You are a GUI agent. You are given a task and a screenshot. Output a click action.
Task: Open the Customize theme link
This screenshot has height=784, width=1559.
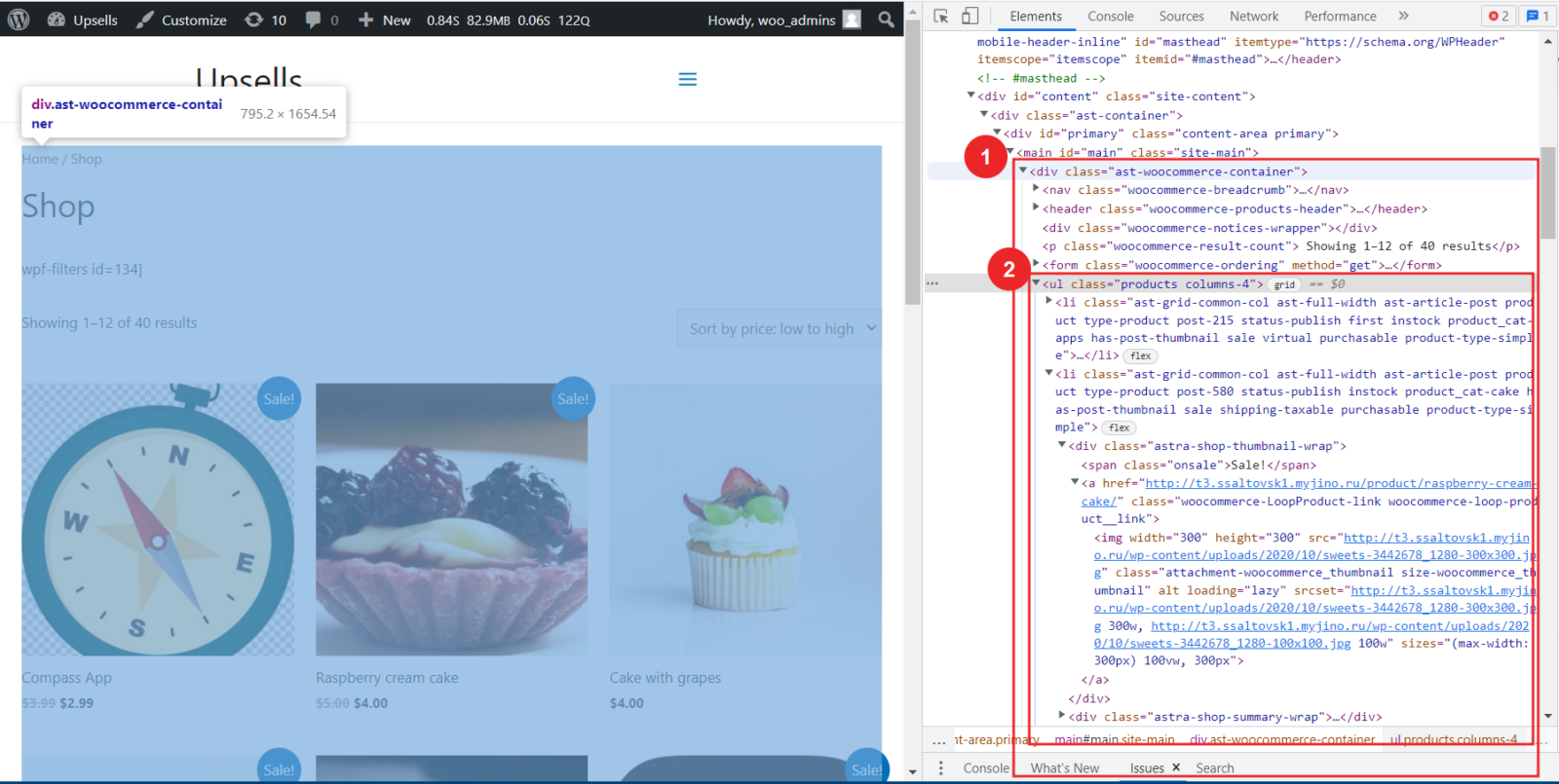click(181, 19)
